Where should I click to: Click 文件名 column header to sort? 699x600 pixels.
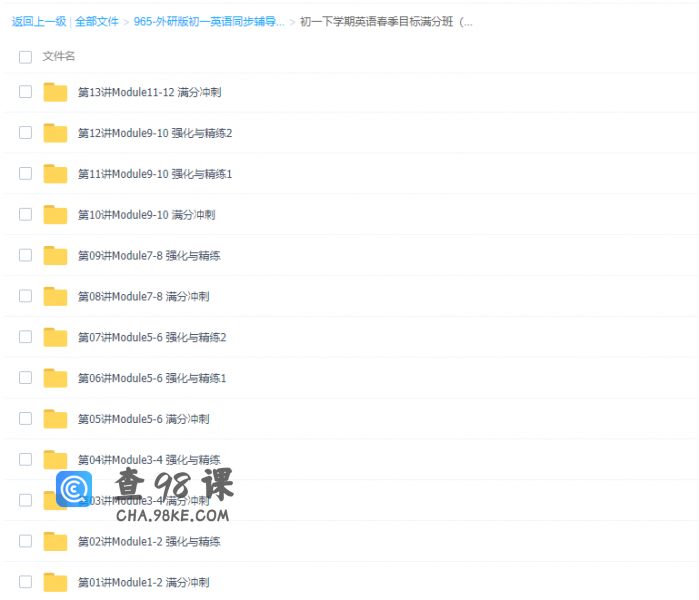(x=58, y=57)
